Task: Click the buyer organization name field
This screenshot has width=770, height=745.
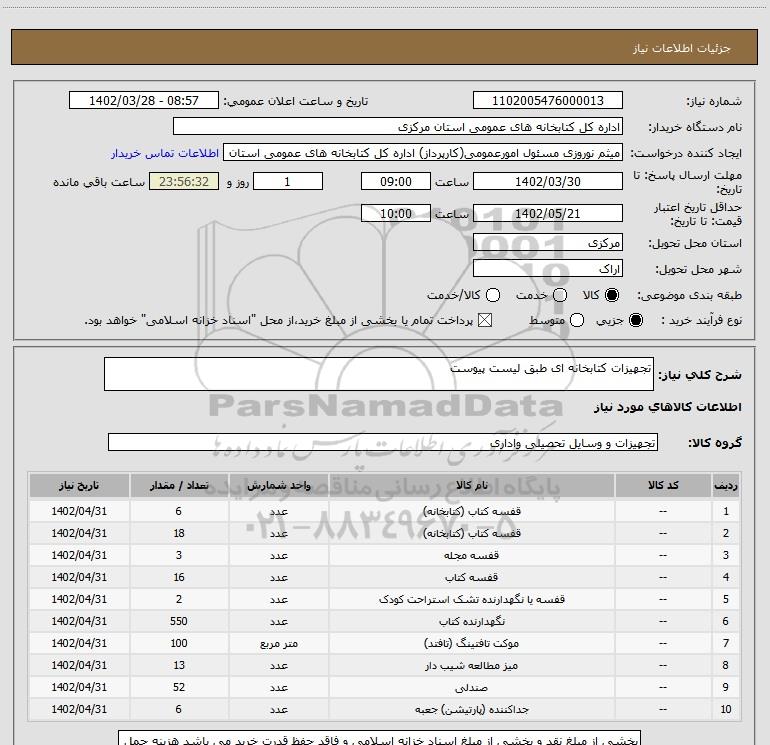Action: (x=398, y=127)
